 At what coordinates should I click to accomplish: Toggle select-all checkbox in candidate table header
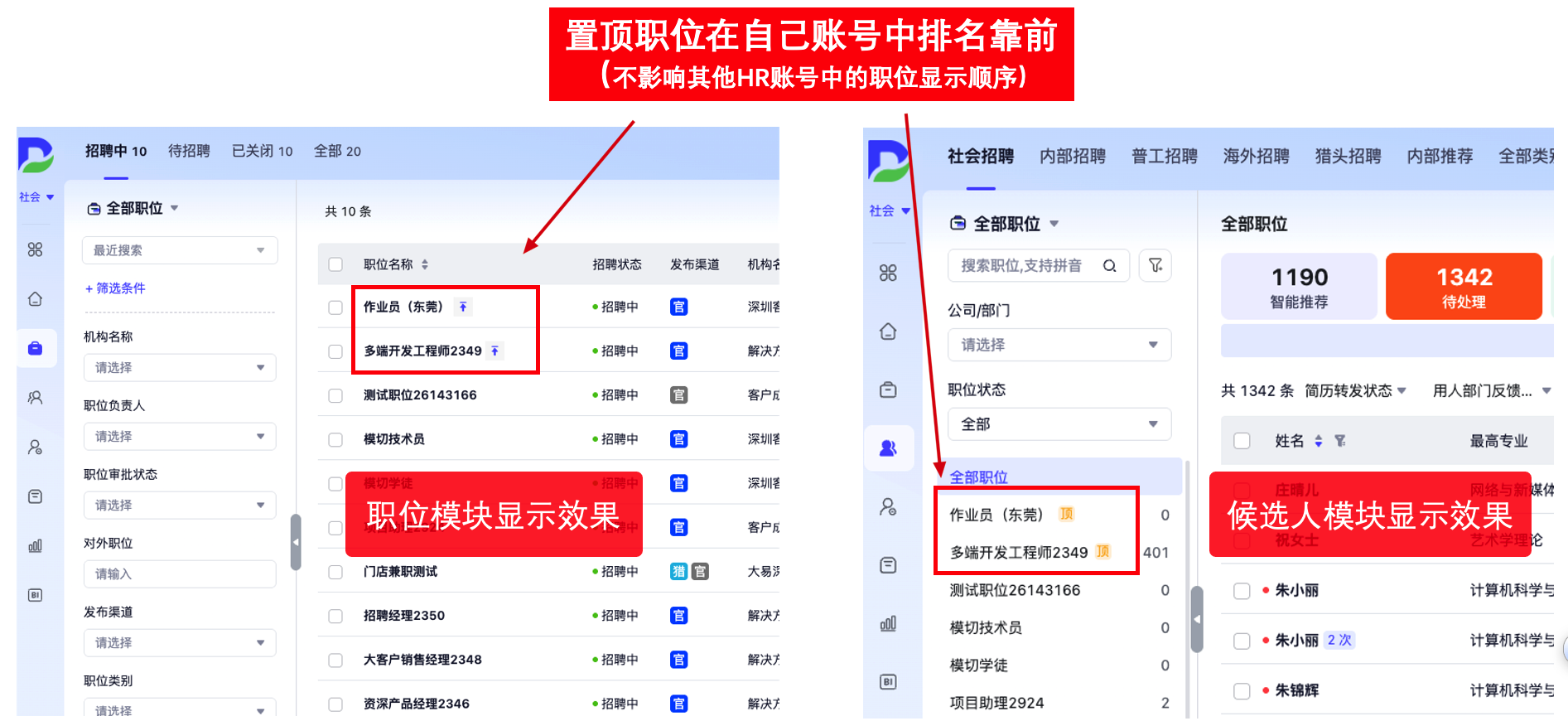[1242, 441]
